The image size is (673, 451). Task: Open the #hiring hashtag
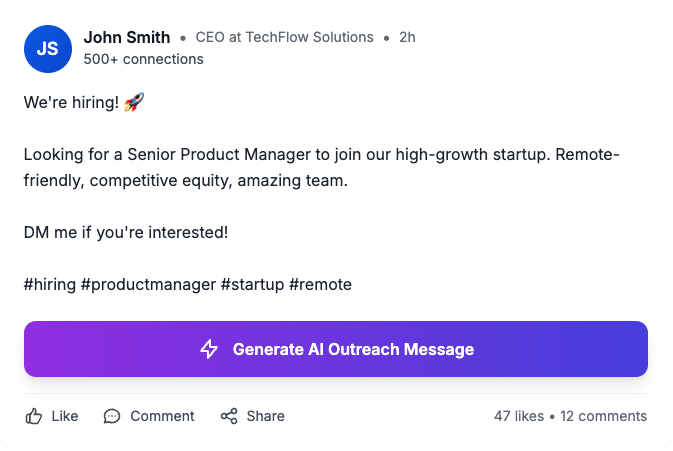pos(50,285)
